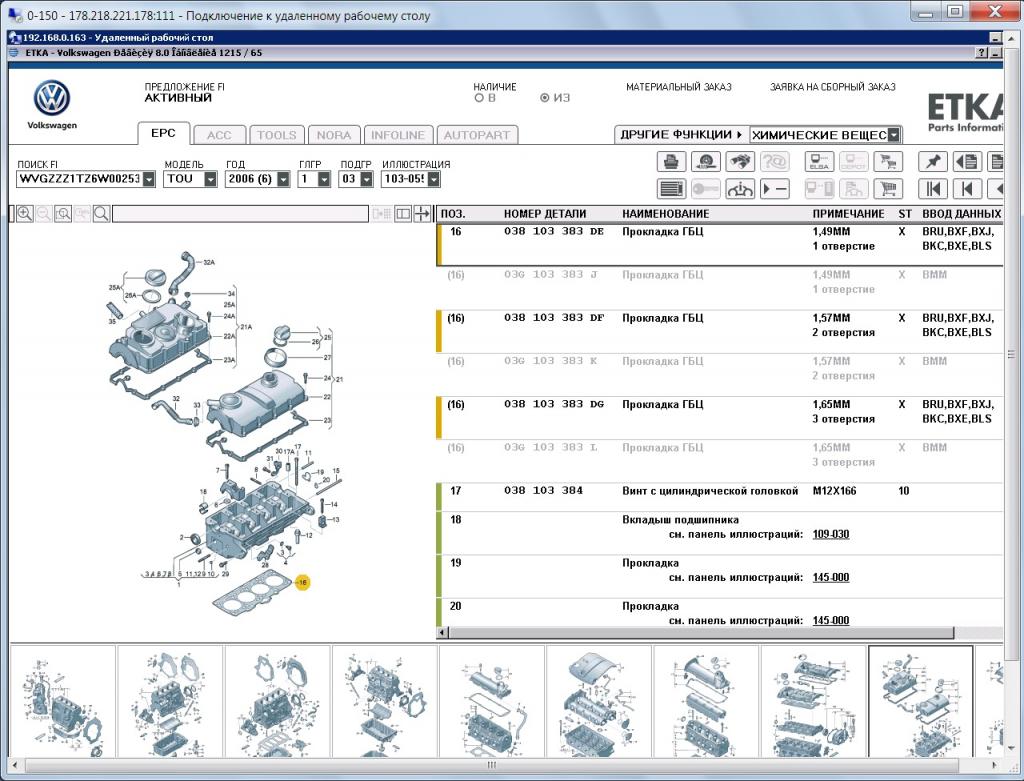Image resolution: width=1024 pixels, height=781 pixels.
Task: Open the ИЛЛЮСТРАЦИЯ 103-05 dropdown
Action: point(434,179)
